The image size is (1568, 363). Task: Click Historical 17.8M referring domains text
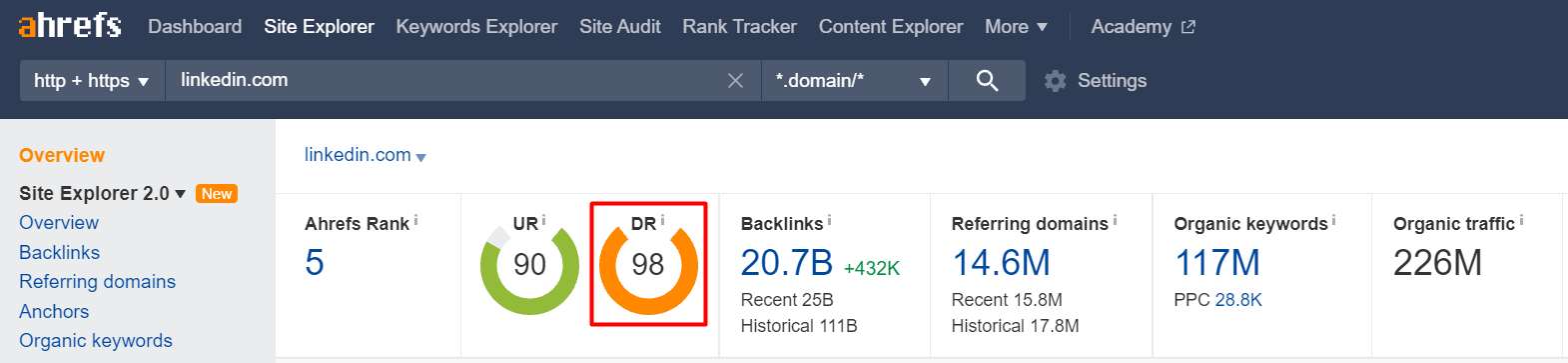point(1016,326)
